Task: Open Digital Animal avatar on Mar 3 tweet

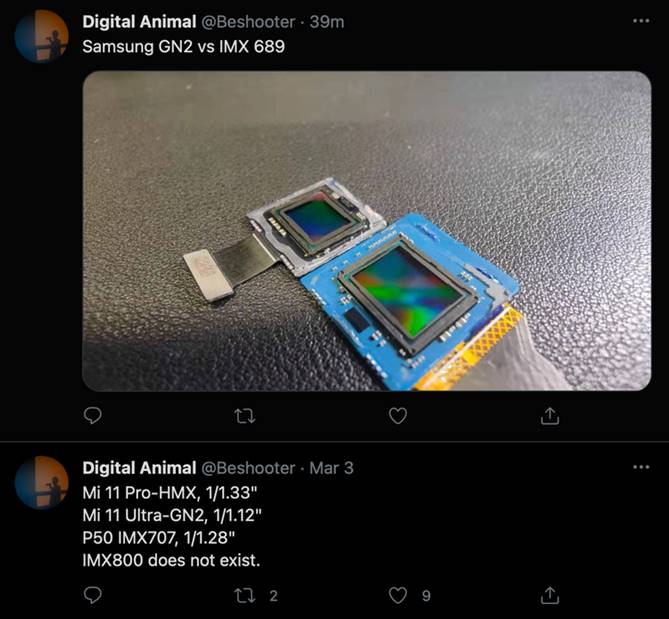Action: click(x=41, y=483)
